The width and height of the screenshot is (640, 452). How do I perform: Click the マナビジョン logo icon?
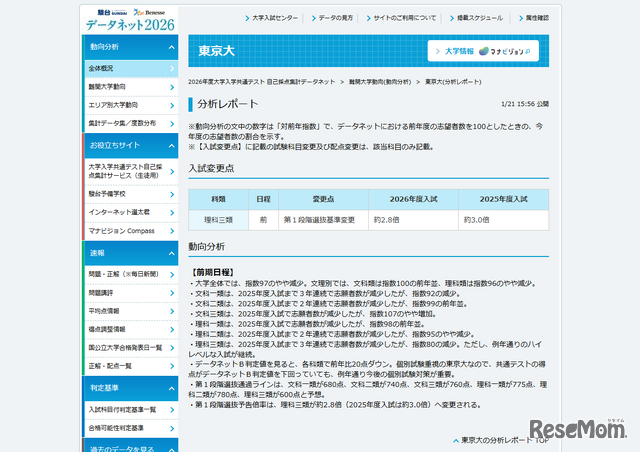[484, 51]
